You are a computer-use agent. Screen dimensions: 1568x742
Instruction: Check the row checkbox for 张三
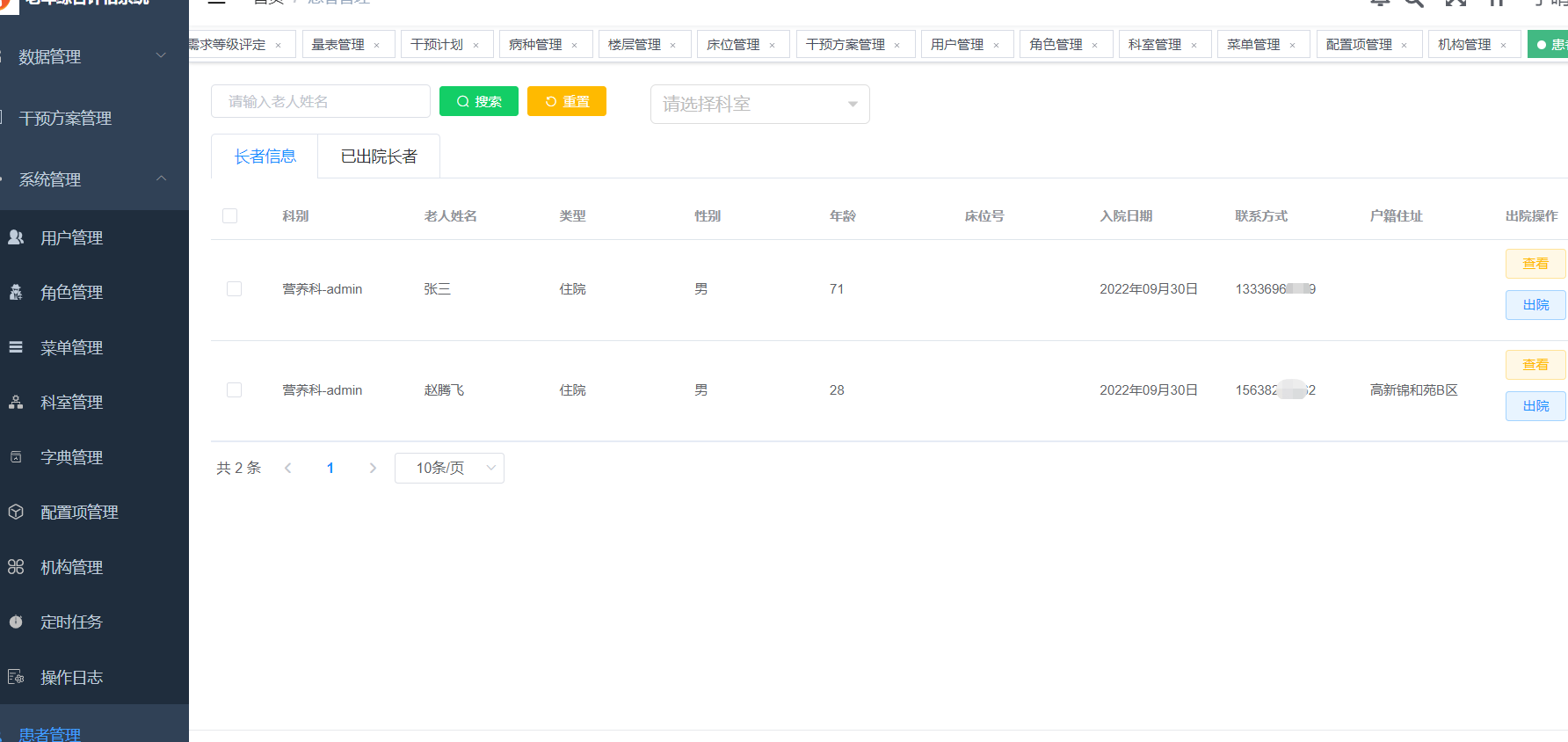234,289
